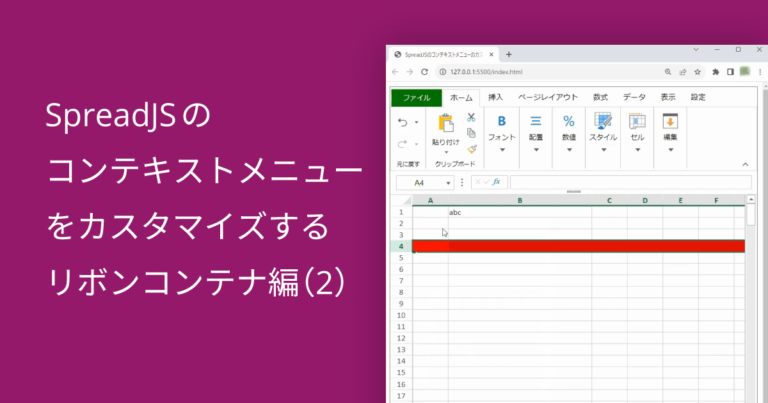Open the browser extensions puzzle icon

(x=716, y=72)
